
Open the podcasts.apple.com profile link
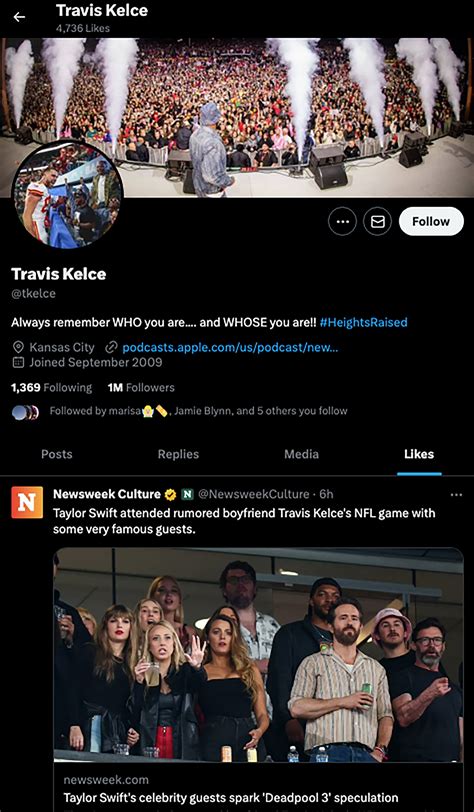[x=230, y=347]
